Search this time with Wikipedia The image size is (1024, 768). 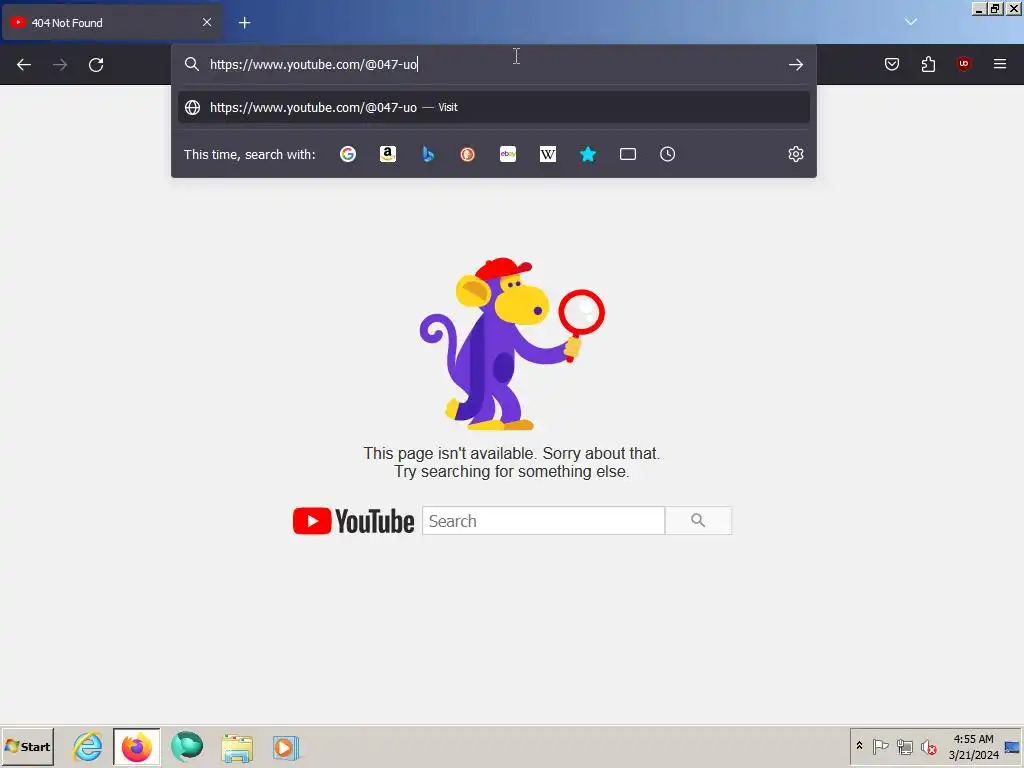[x=548, y=154]
